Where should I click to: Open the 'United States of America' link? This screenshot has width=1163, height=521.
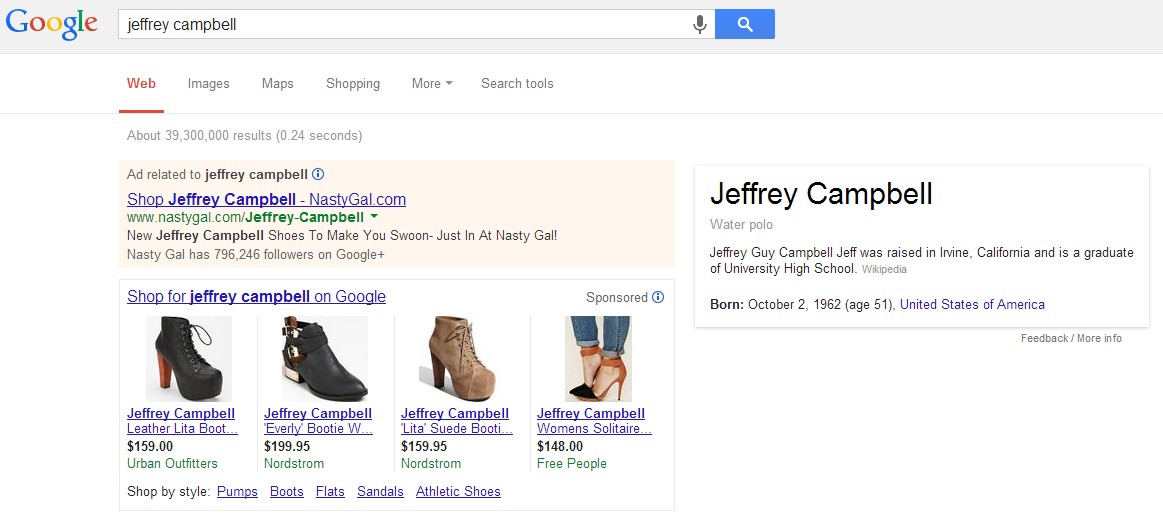(972, 304)
